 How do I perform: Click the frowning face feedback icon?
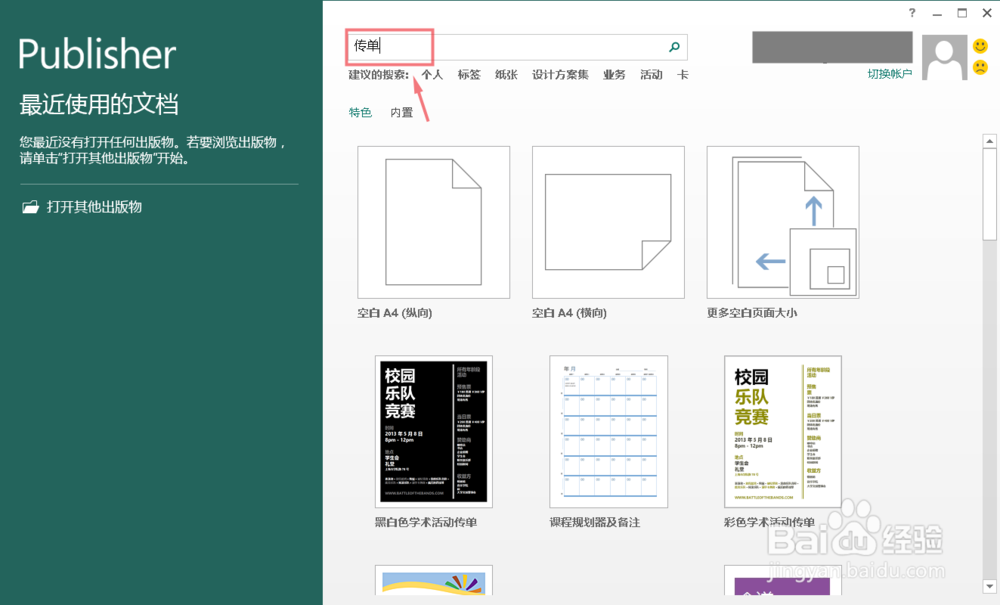point(981,67)
